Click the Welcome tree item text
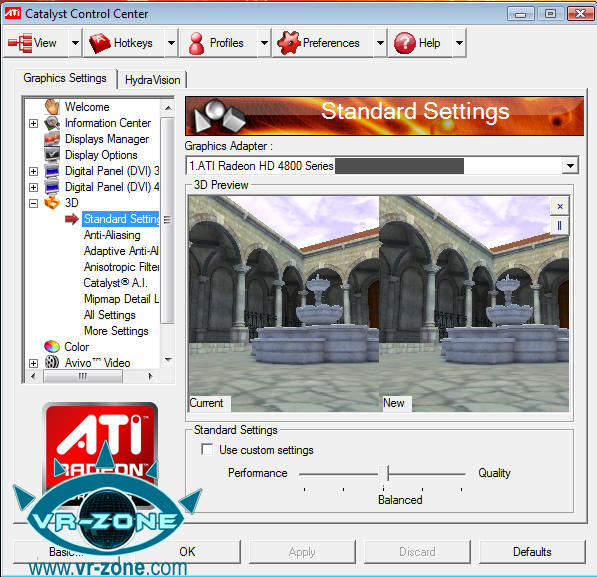 tap(87, 107)
